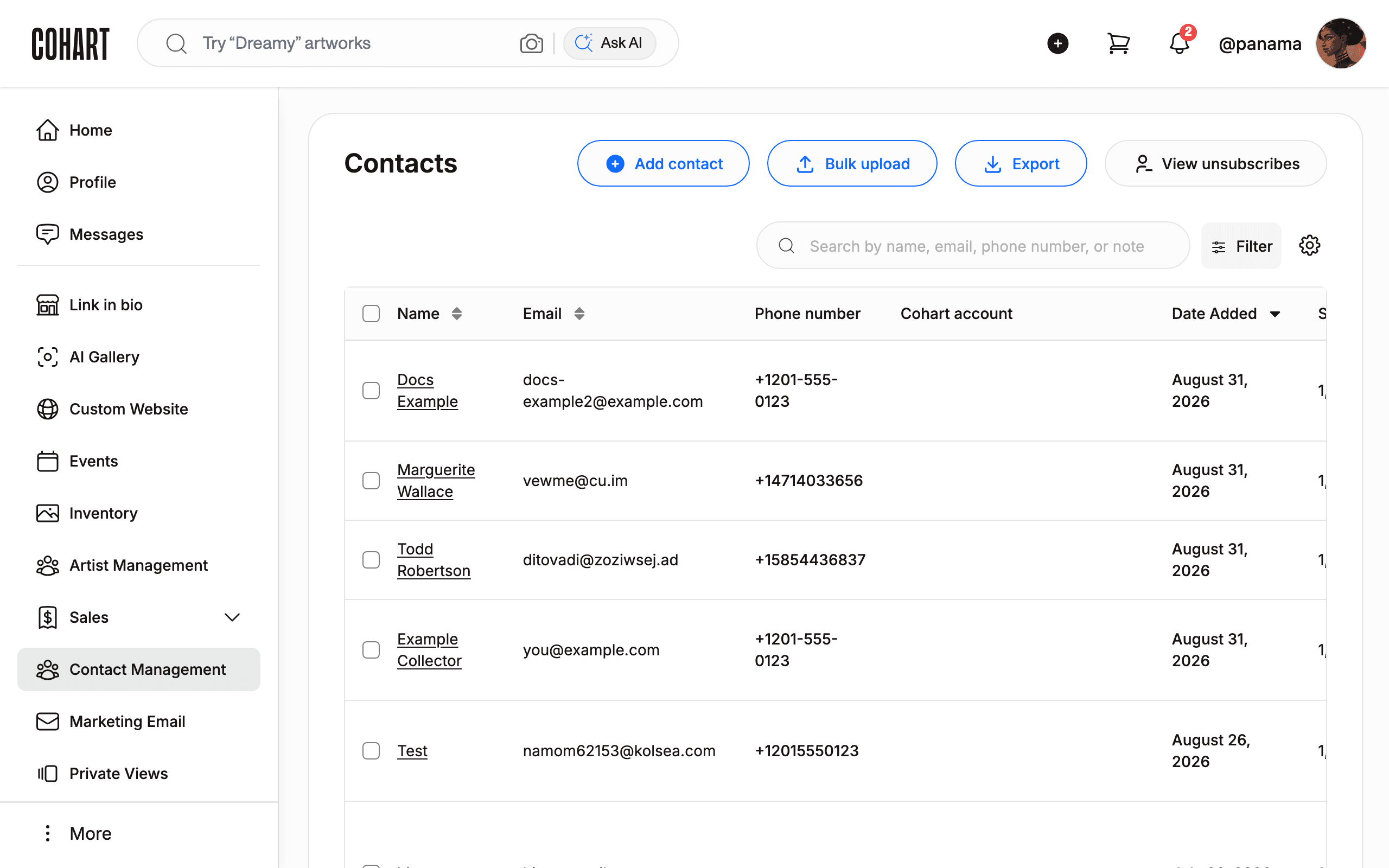Open the profile avatar picture
This screenshot has width=1389, height=868.
[1341, 43]
